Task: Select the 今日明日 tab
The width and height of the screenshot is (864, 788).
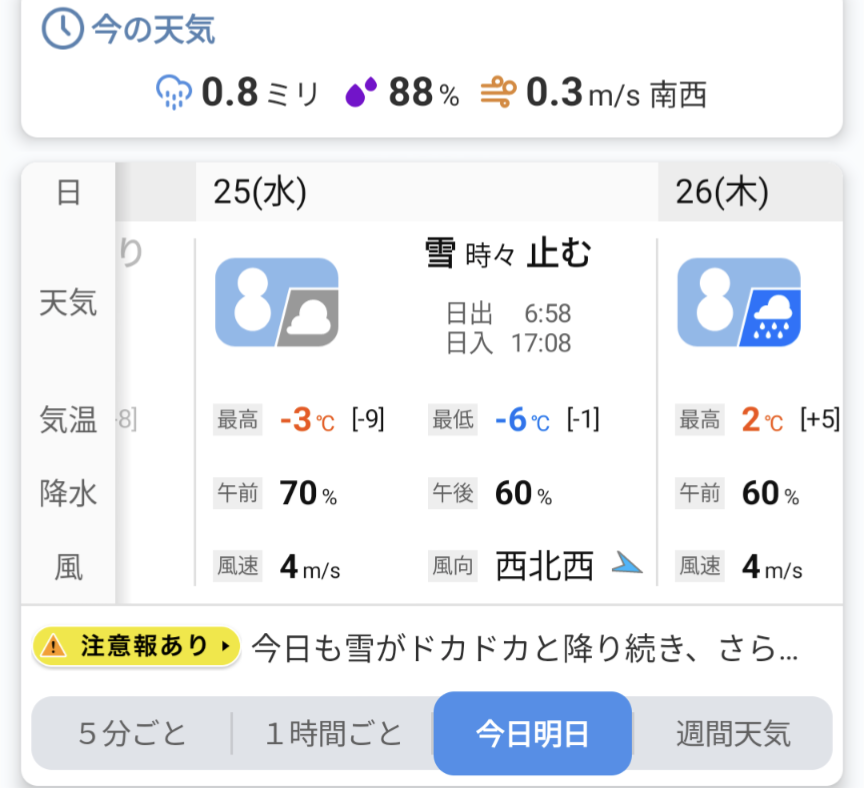Action: 532,733
